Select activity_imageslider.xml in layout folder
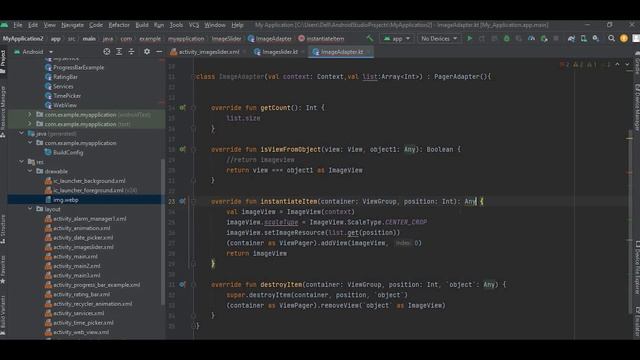Screen dimensions: 640x360 (83, 247)
